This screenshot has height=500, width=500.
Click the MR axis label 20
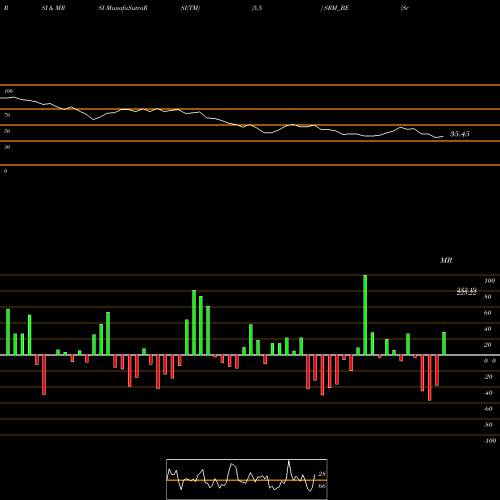coord(487,345)
